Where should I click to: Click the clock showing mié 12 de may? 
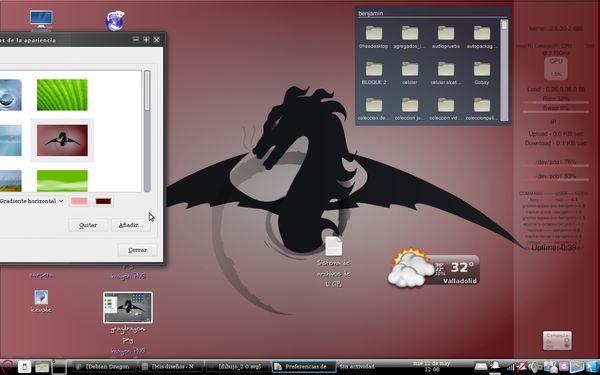[x=432, y=367]
